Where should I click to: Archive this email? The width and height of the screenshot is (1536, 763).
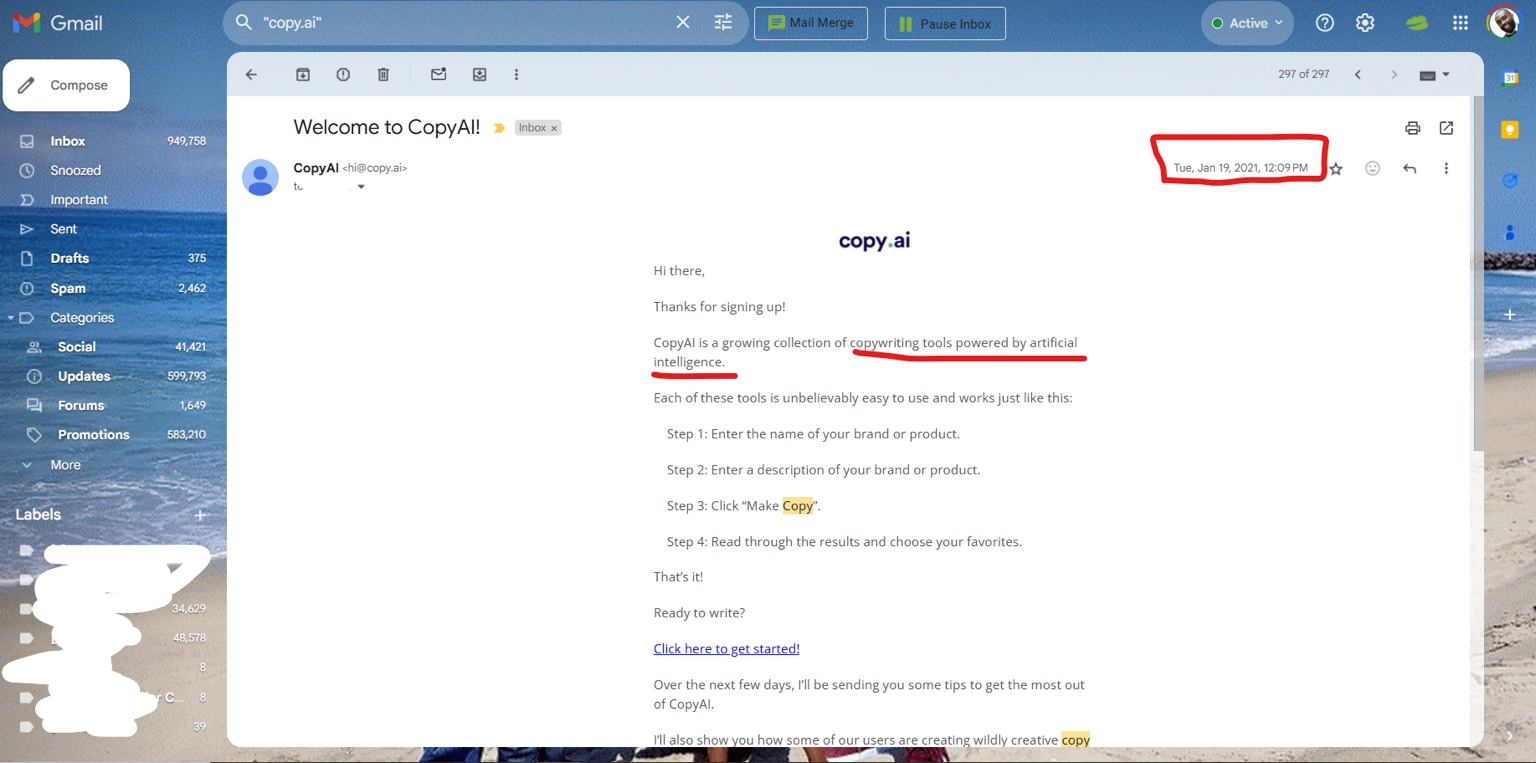click(303, 74)
